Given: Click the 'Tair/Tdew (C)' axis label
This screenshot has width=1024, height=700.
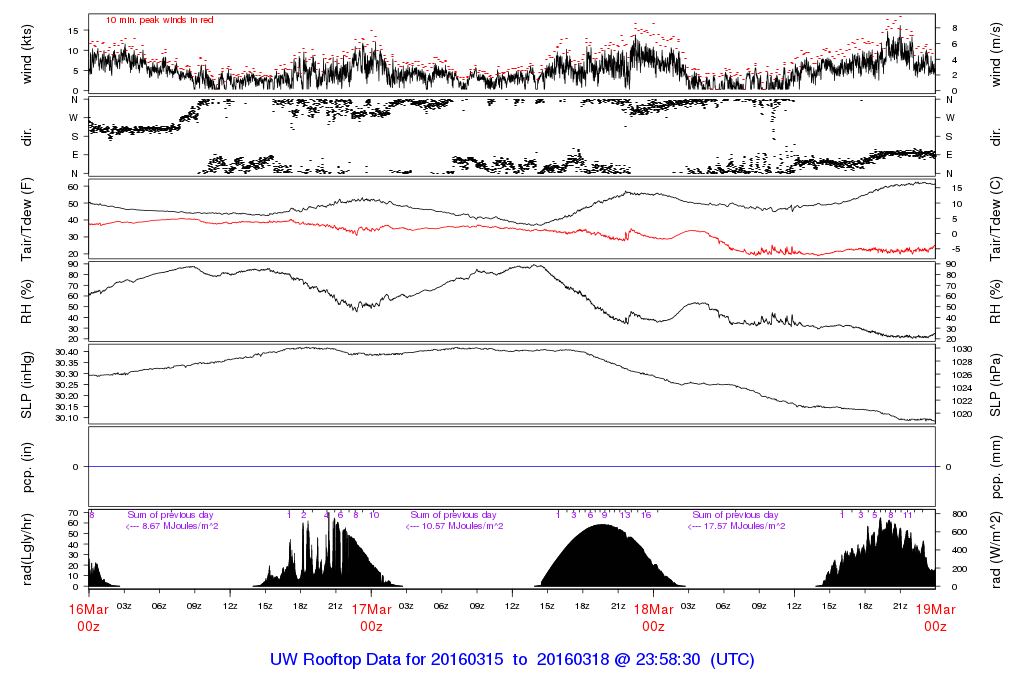Looking at the screenshot, I should point(997,218).
